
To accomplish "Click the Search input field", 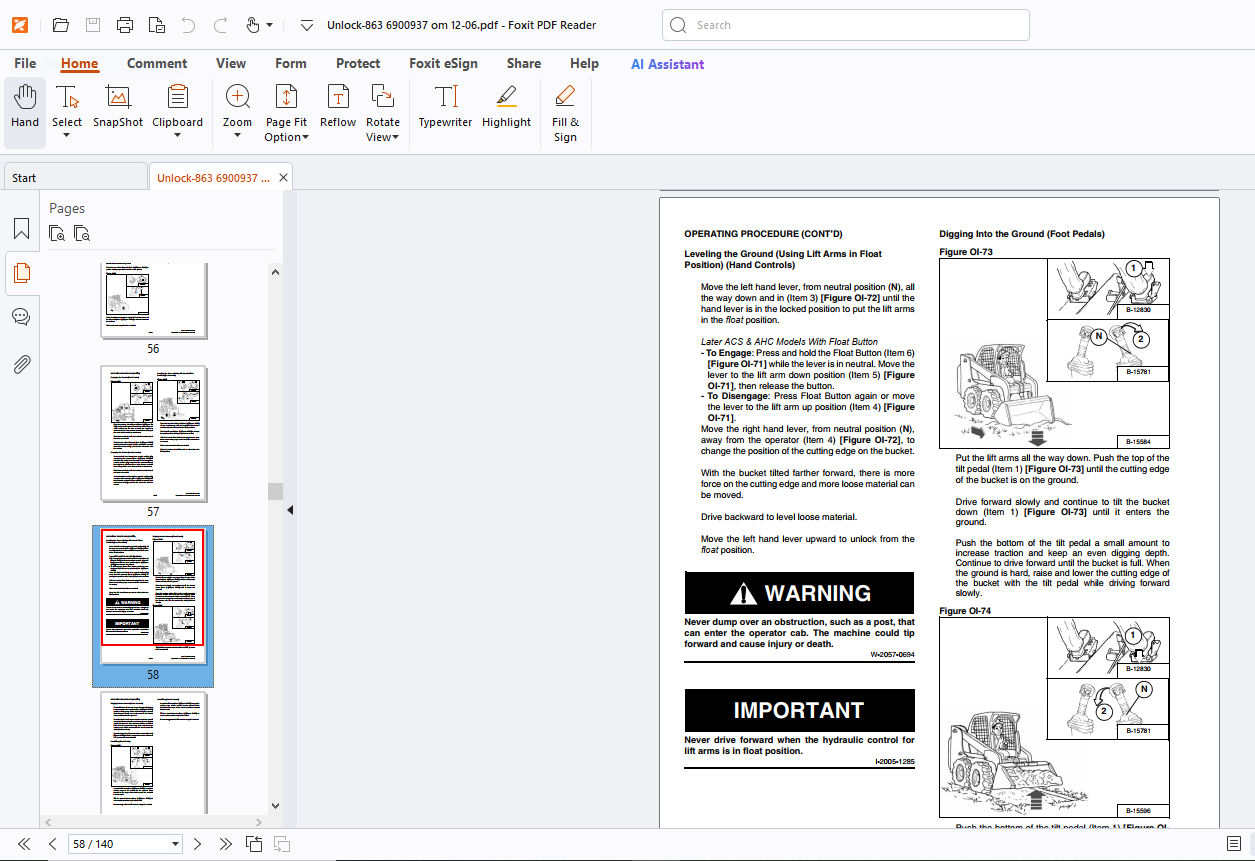I will 845,25.
